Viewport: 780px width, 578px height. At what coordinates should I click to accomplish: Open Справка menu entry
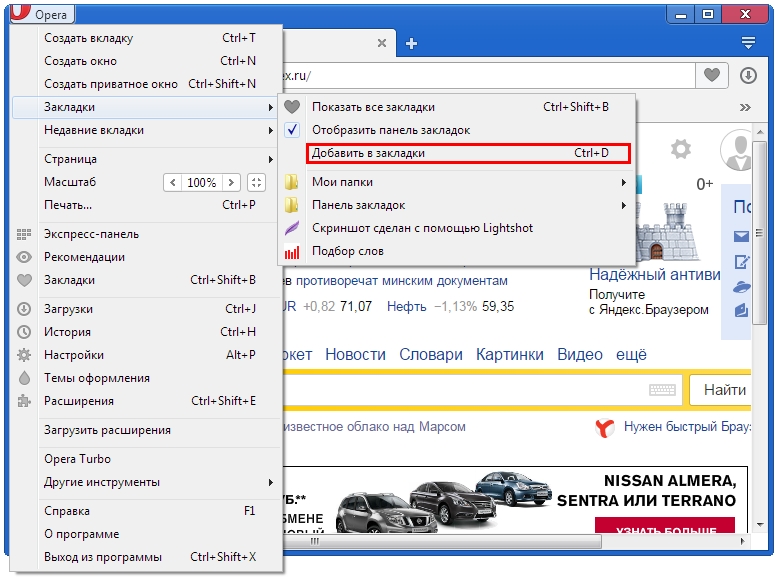(x=147, y=511)
